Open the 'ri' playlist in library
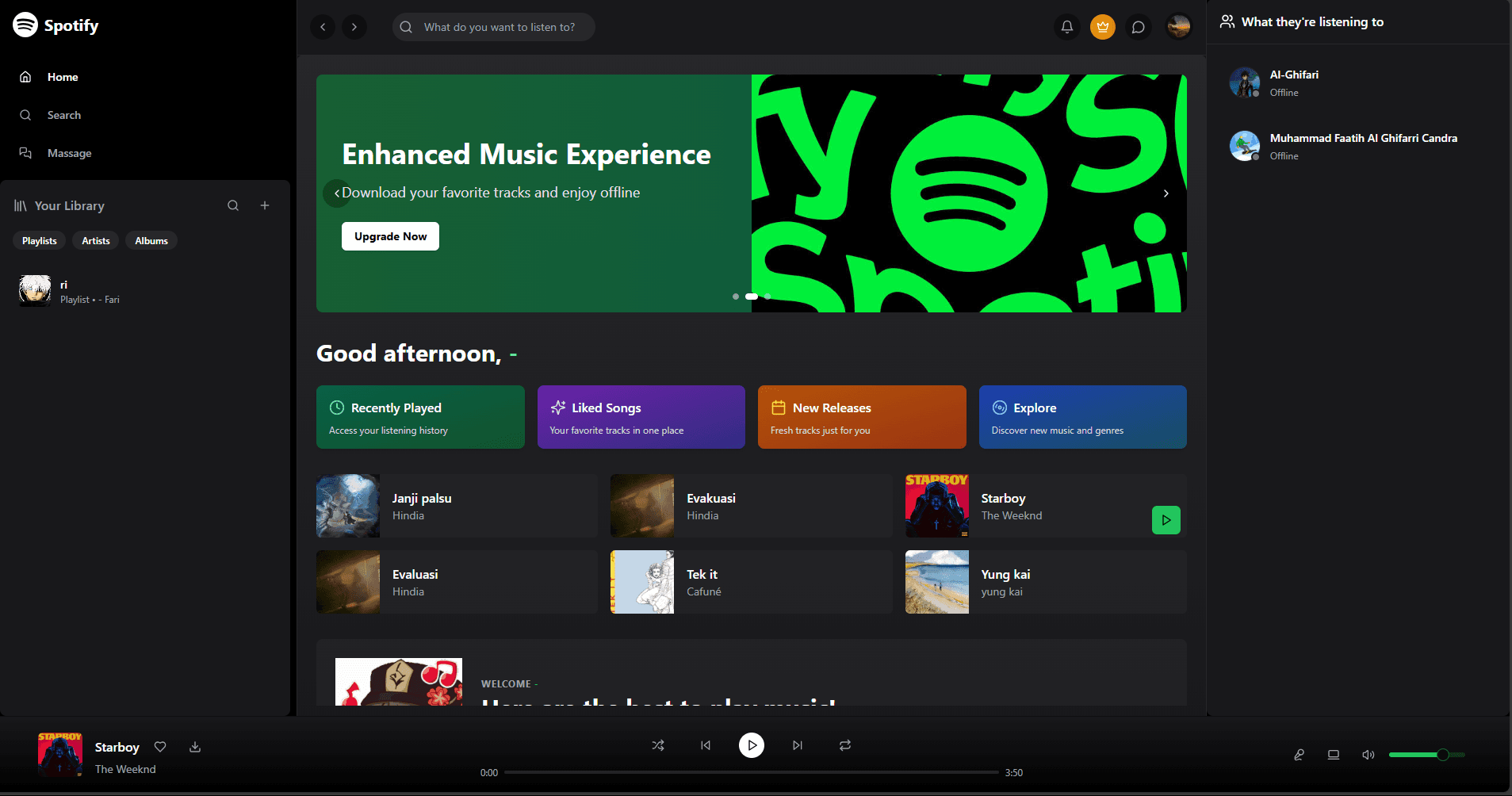The height and width of the screenshot is (796, 1512). tap(145, 291)
